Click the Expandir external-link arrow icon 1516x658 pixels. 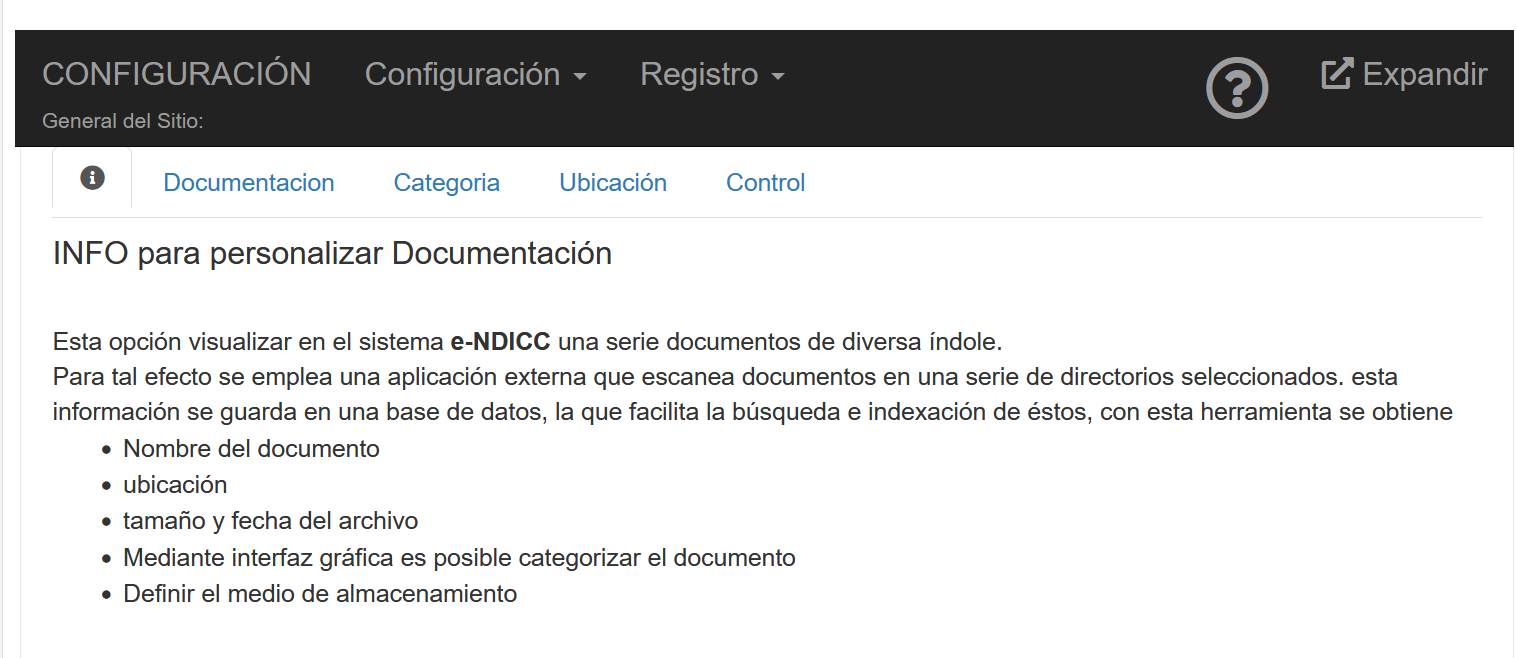(1337, 74)
